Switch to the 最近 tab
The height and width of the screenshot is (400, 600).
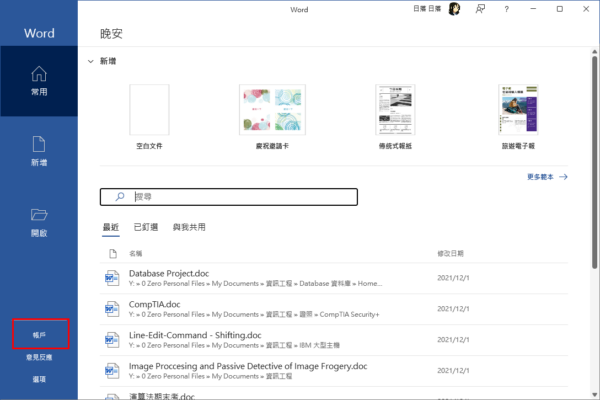coord(111,227)
